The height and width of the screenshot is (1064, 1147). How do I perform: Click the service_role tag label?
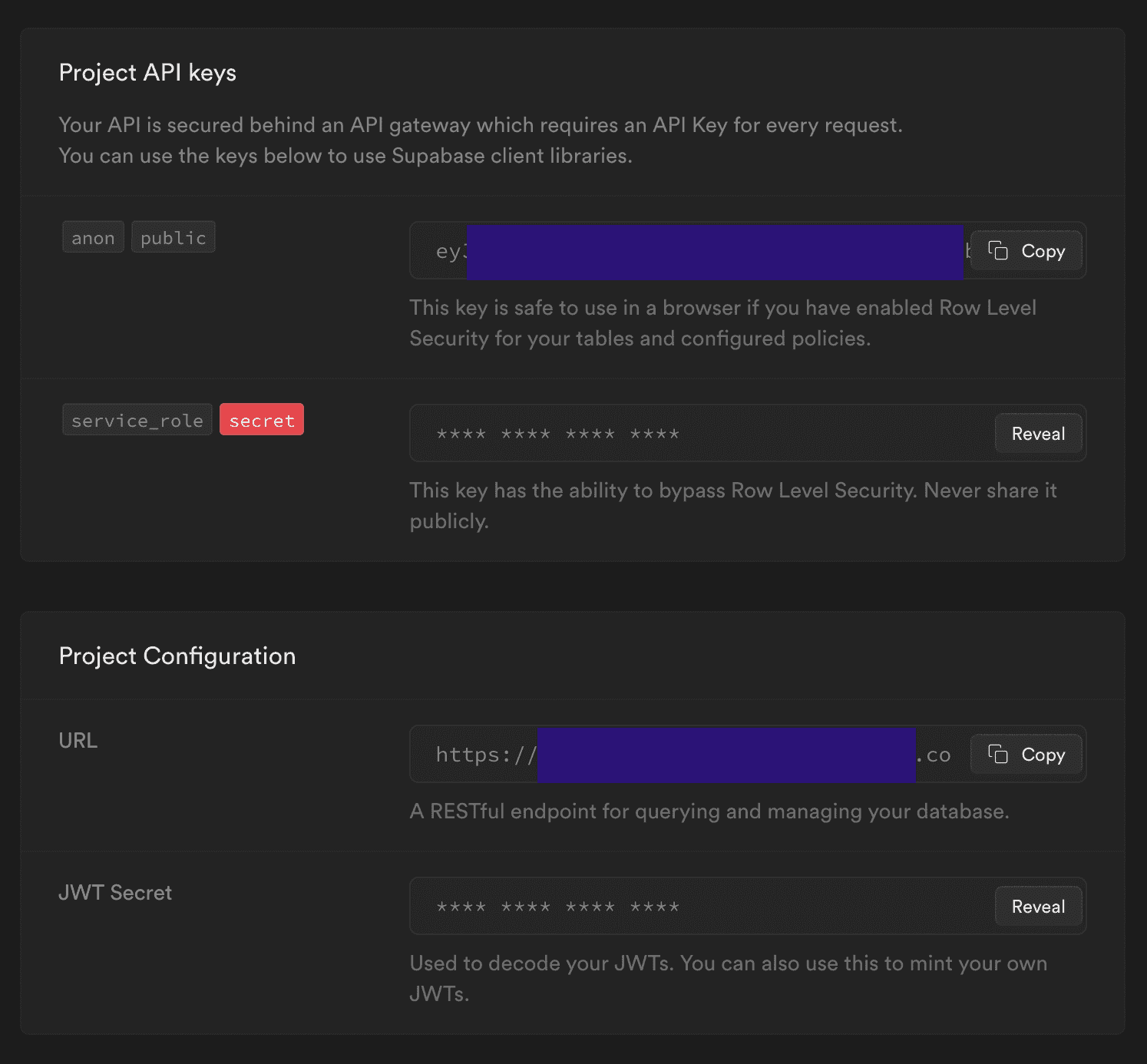pos(137,421)
